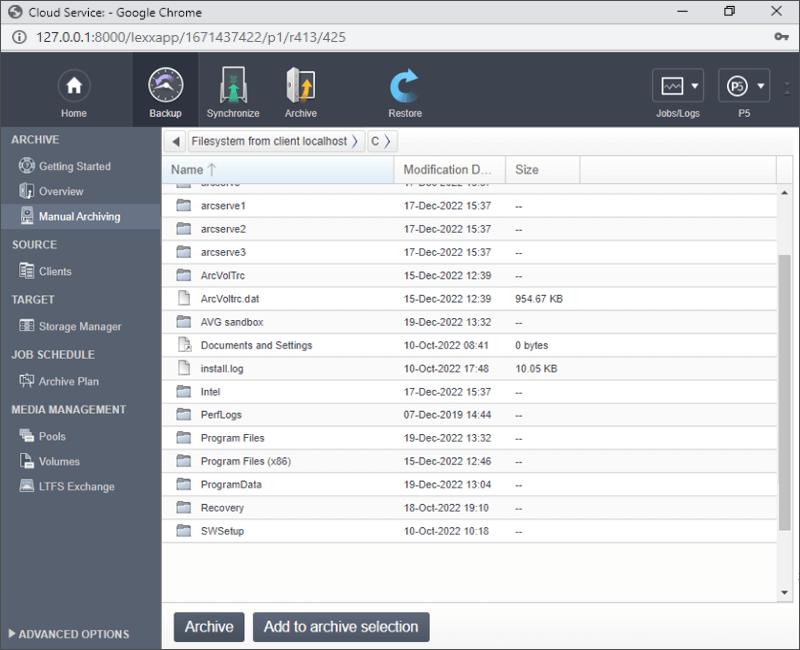The height and width of the screenshot is (650, 800).
Task: Select the Backup clock icon
Action: pos(165,85)
